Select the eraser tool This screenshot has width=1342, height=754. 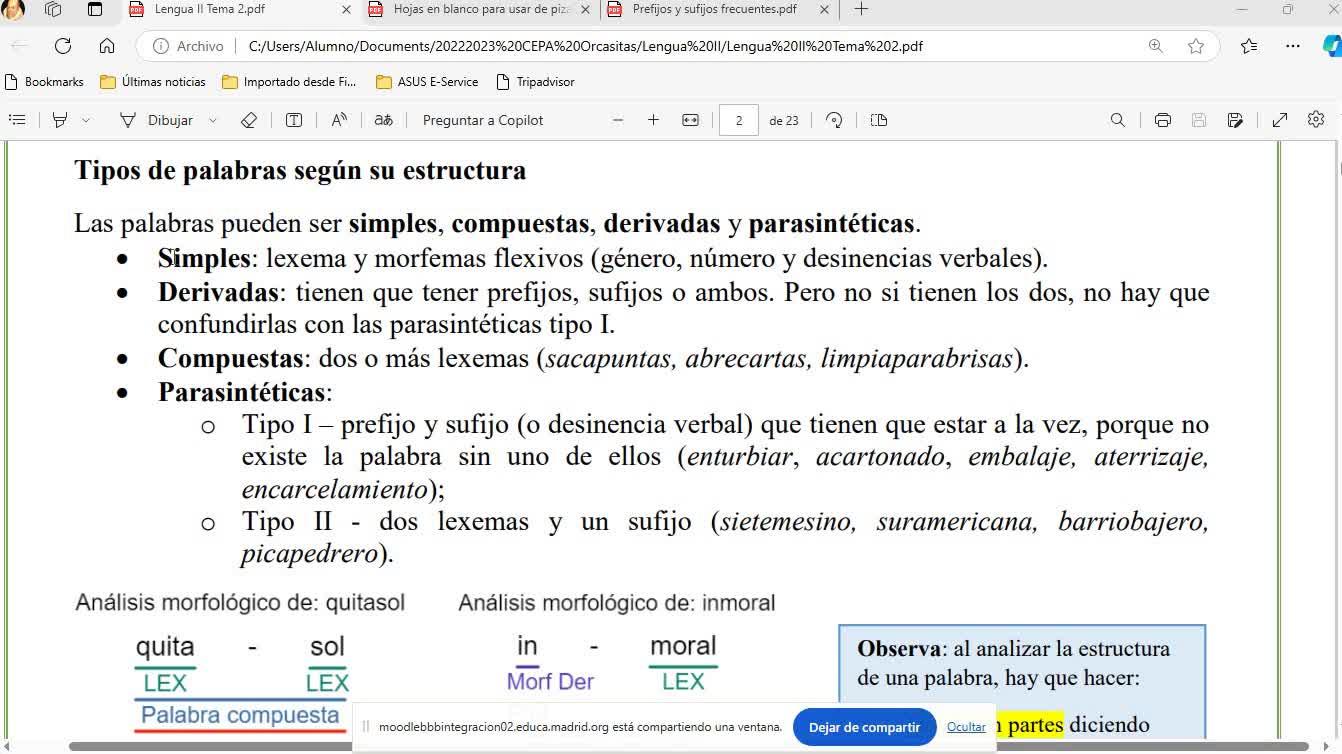click(249, 120)
